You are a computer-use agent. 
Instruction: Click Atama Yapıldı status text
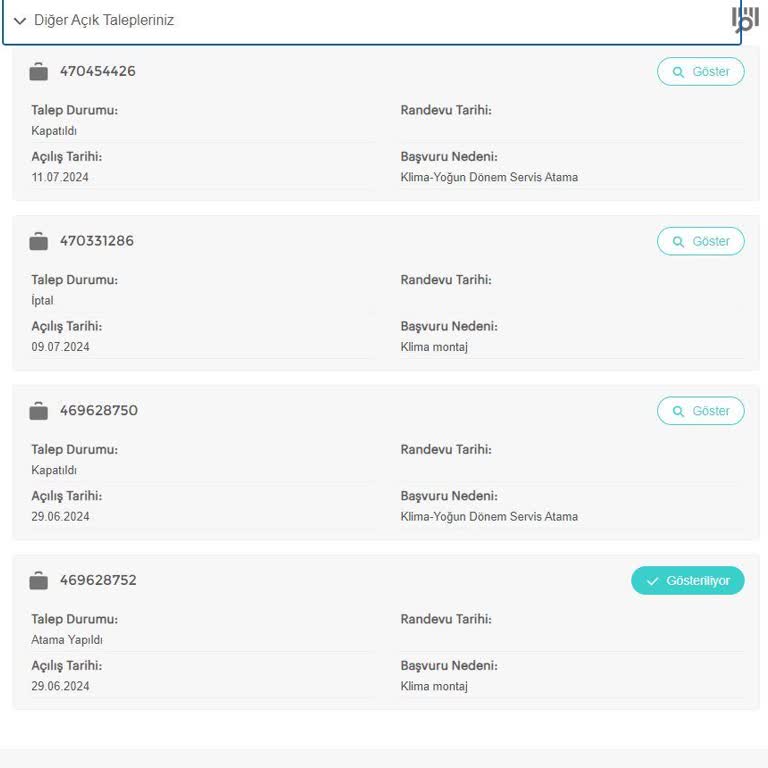67,640
